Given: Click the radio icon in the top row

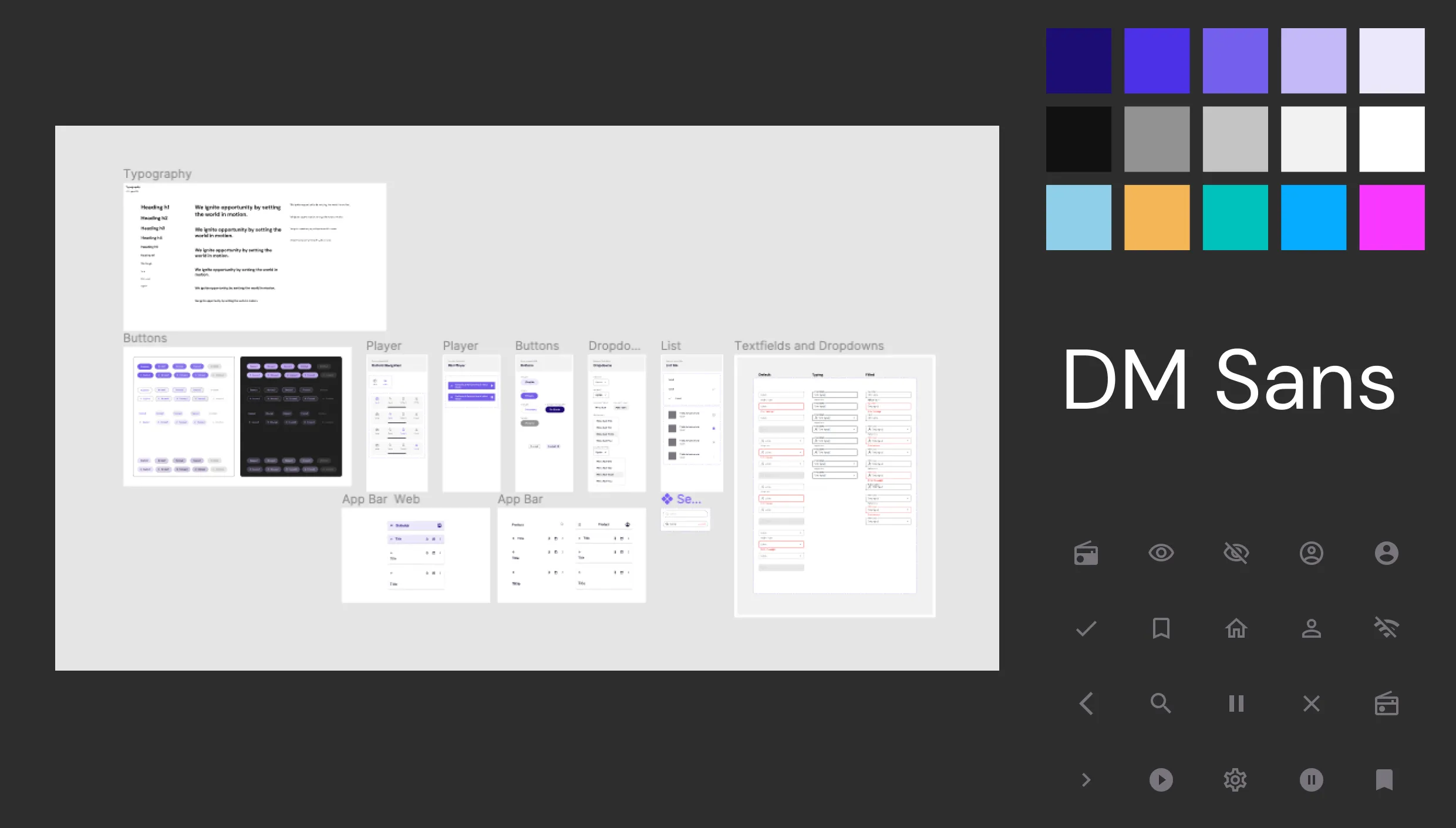Looking at the screenshot, I should pos(1086,553).
